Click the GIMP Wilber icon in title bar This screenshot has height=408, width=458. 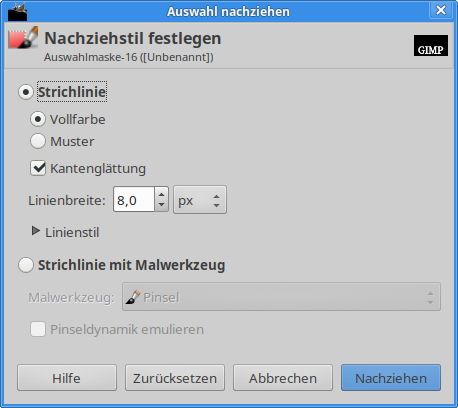tap(17, 12)
